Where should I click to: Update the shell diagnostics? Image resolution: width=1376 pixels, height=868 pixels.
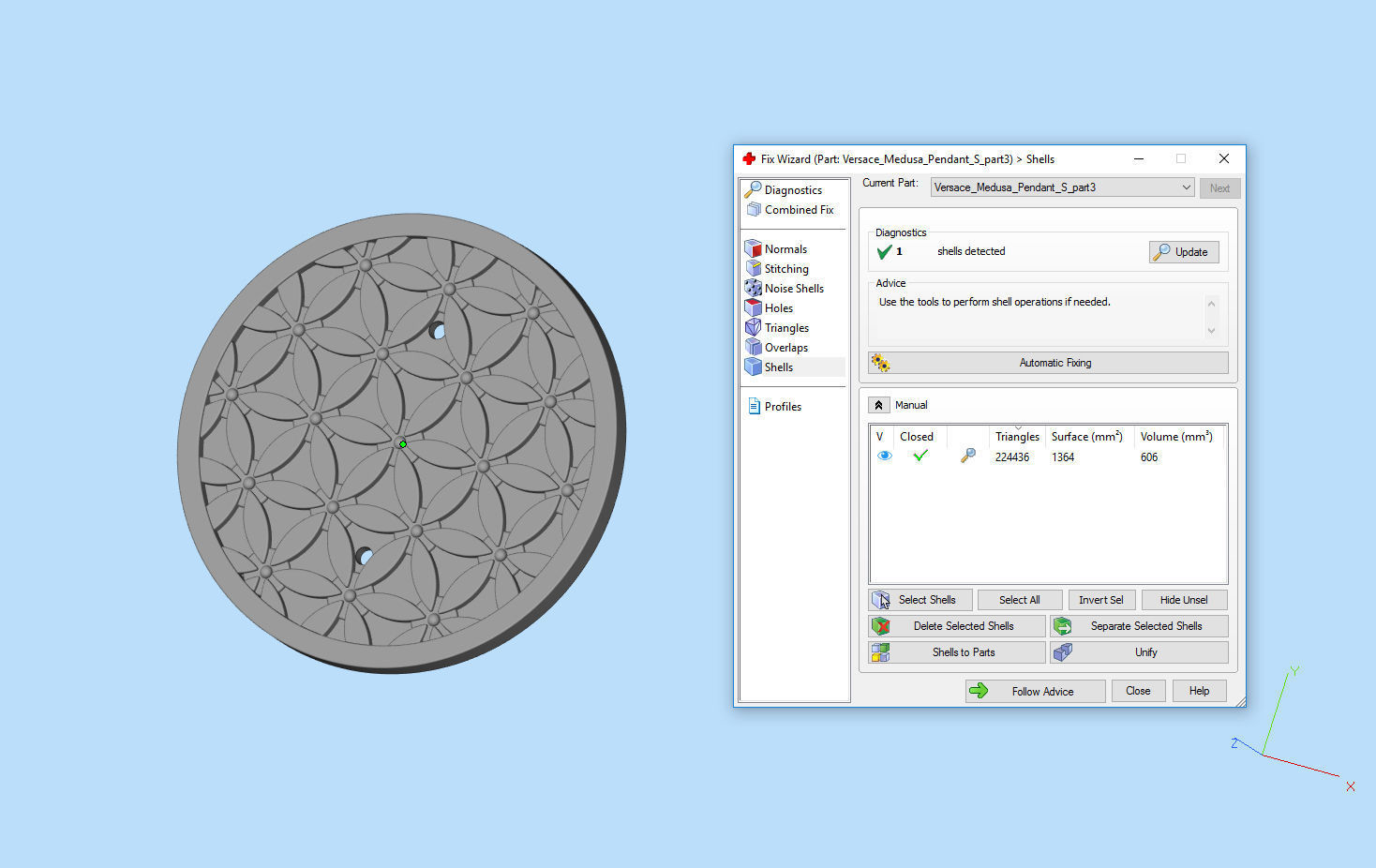coord(1184,252)
